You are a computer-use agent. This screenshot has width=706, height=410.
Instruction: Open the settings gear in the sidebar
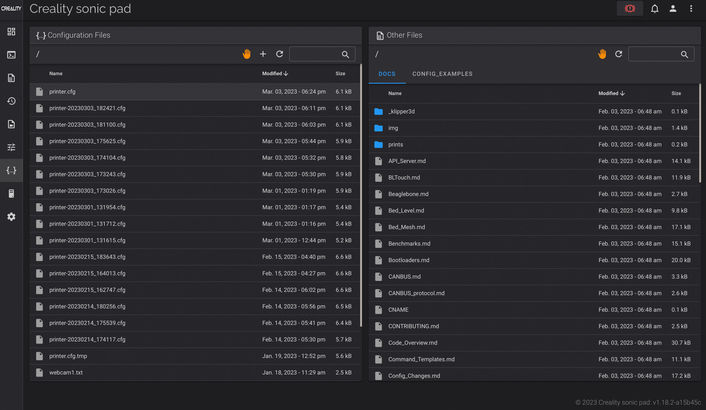coord(11,217)
